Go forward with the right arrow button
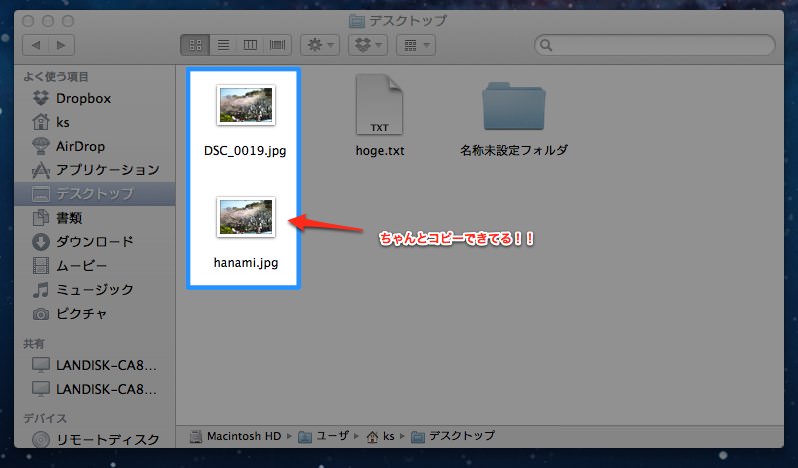This screenshot has width=798, height=468. (62, 45)
